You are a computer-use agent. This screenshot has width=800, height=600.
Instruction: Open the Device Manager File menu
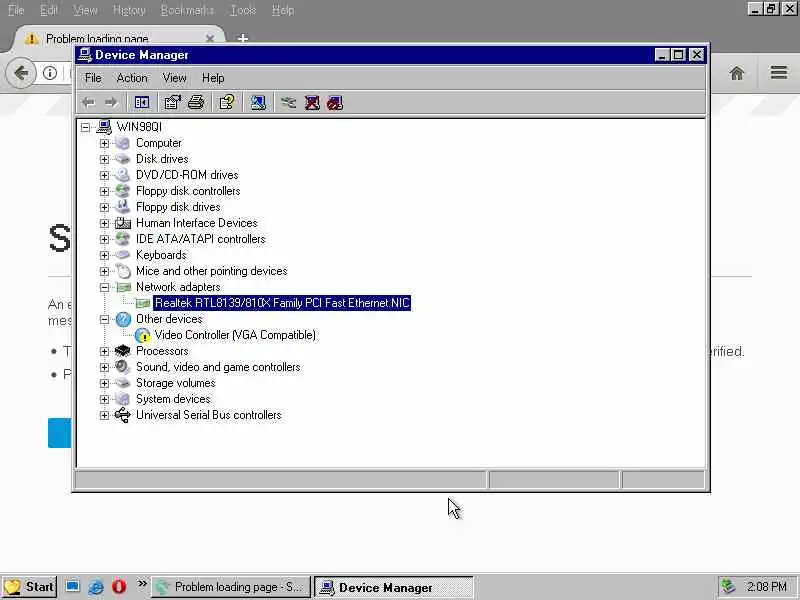click(x=93, y=78)
